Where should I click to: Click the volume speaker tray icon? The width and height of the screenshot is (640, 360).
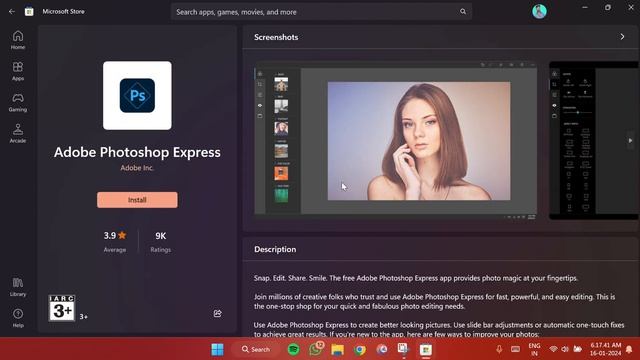pyautogui.click(x=565, y=349)
